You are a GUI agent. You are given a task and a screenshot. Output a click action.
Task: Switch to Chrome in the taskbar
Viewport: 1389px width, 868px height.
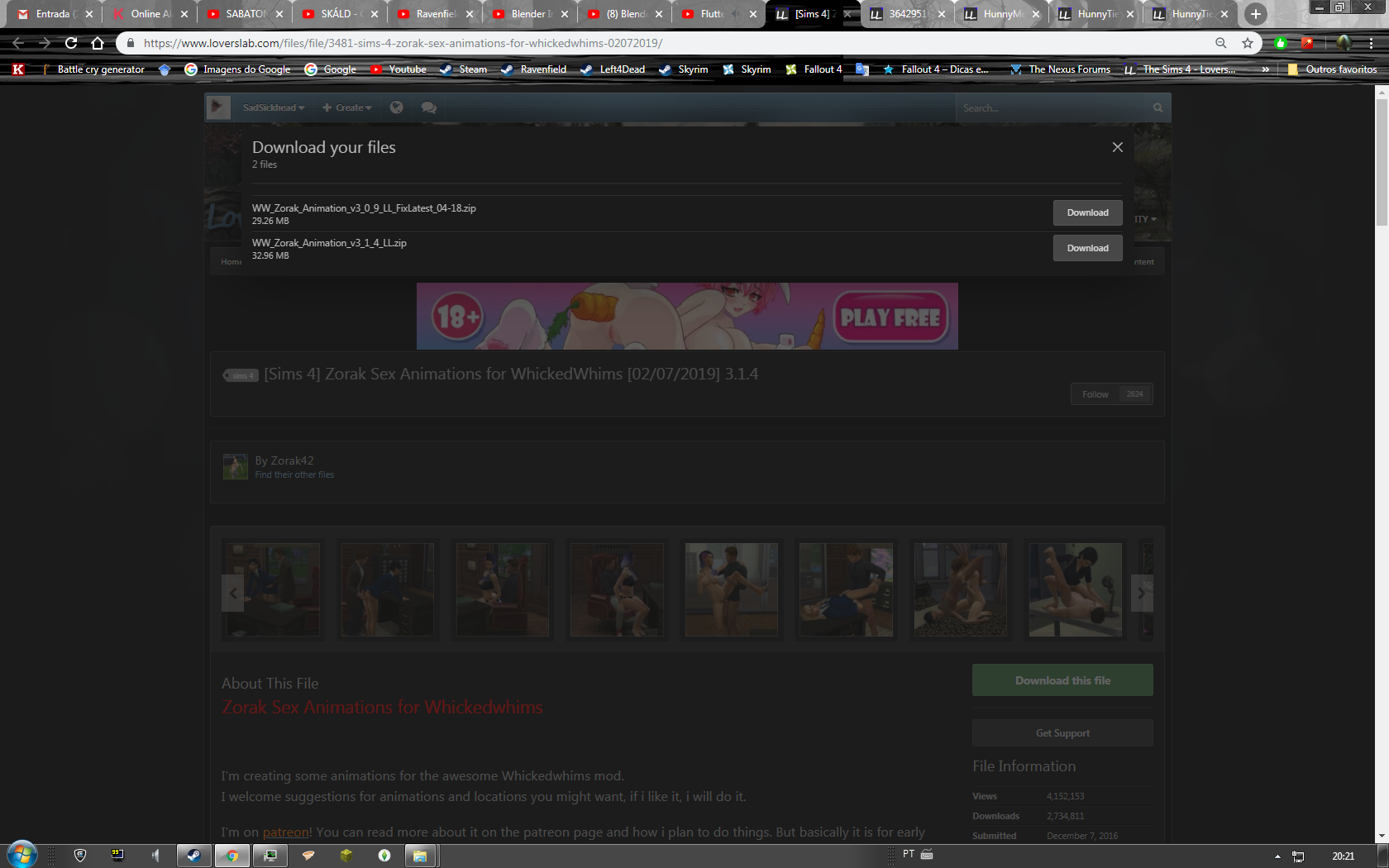pos(231,856)
